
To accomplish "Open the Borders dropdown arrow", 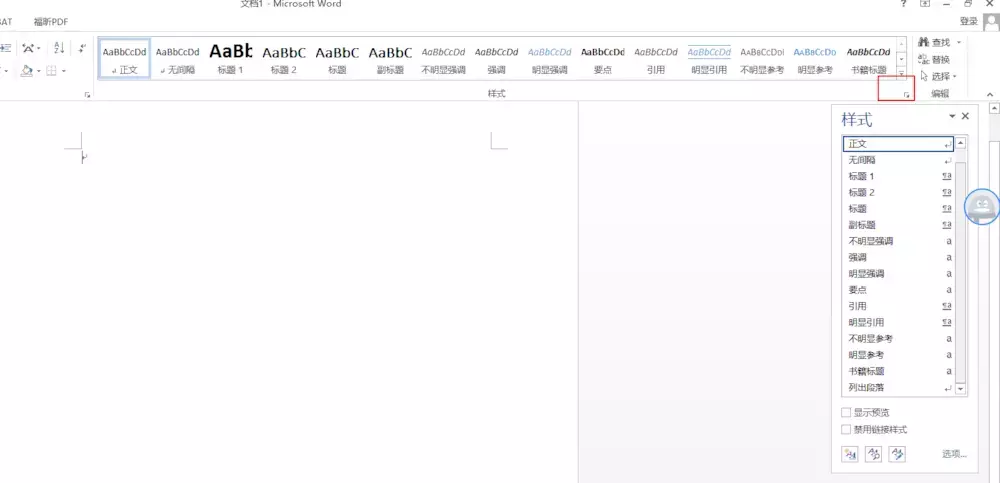I will click(63, 71).
